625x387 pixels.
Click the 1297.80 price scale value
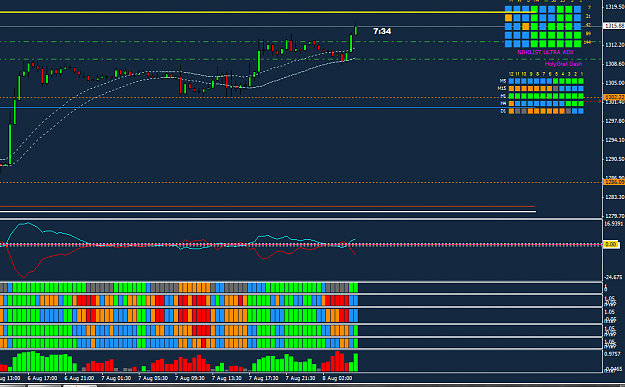615,121
